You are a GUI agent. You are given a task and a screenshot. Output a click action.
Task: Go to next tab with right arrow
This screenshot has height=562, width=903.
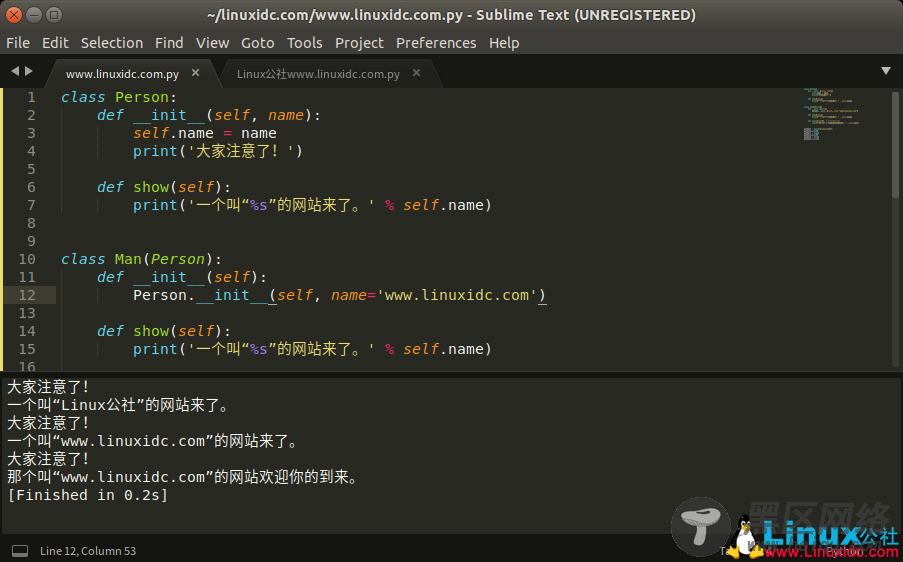coord(29,71)
